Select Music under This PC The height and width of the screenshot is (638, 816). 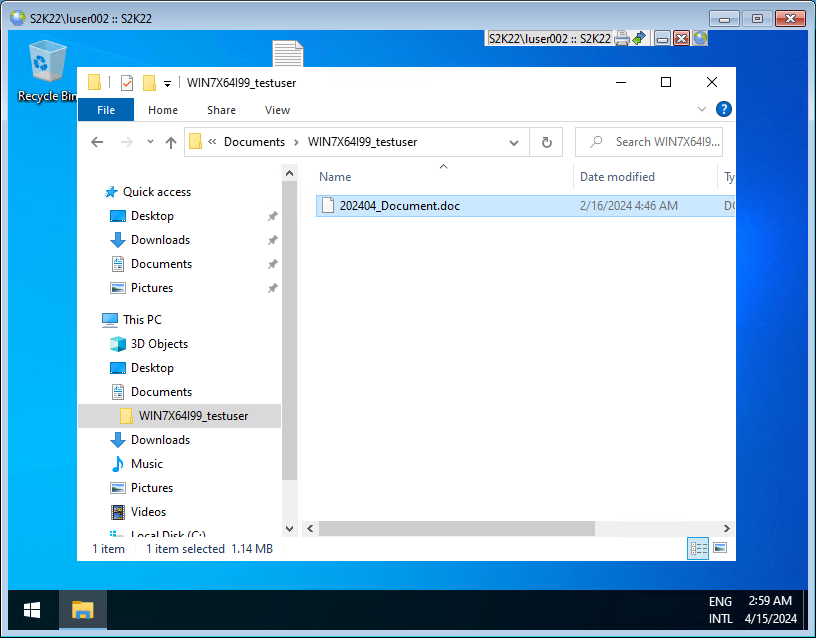click(146, 464)
